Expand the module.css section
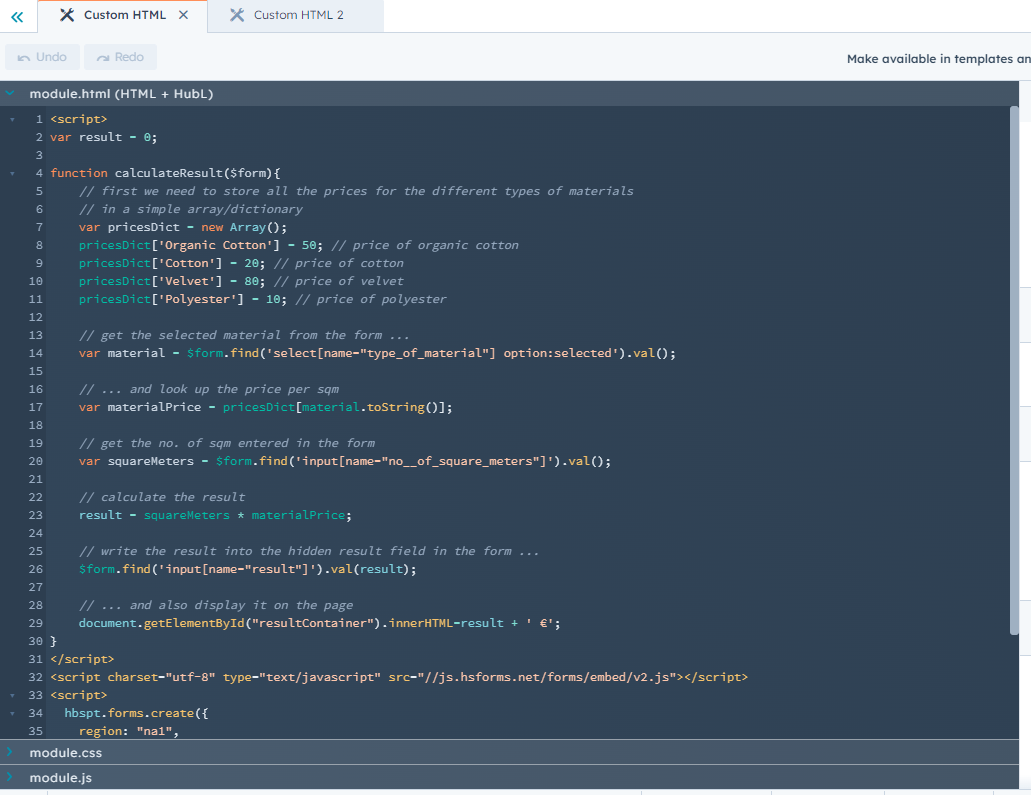This screenshot has height=795, width=1031. (x=10, y=753)
